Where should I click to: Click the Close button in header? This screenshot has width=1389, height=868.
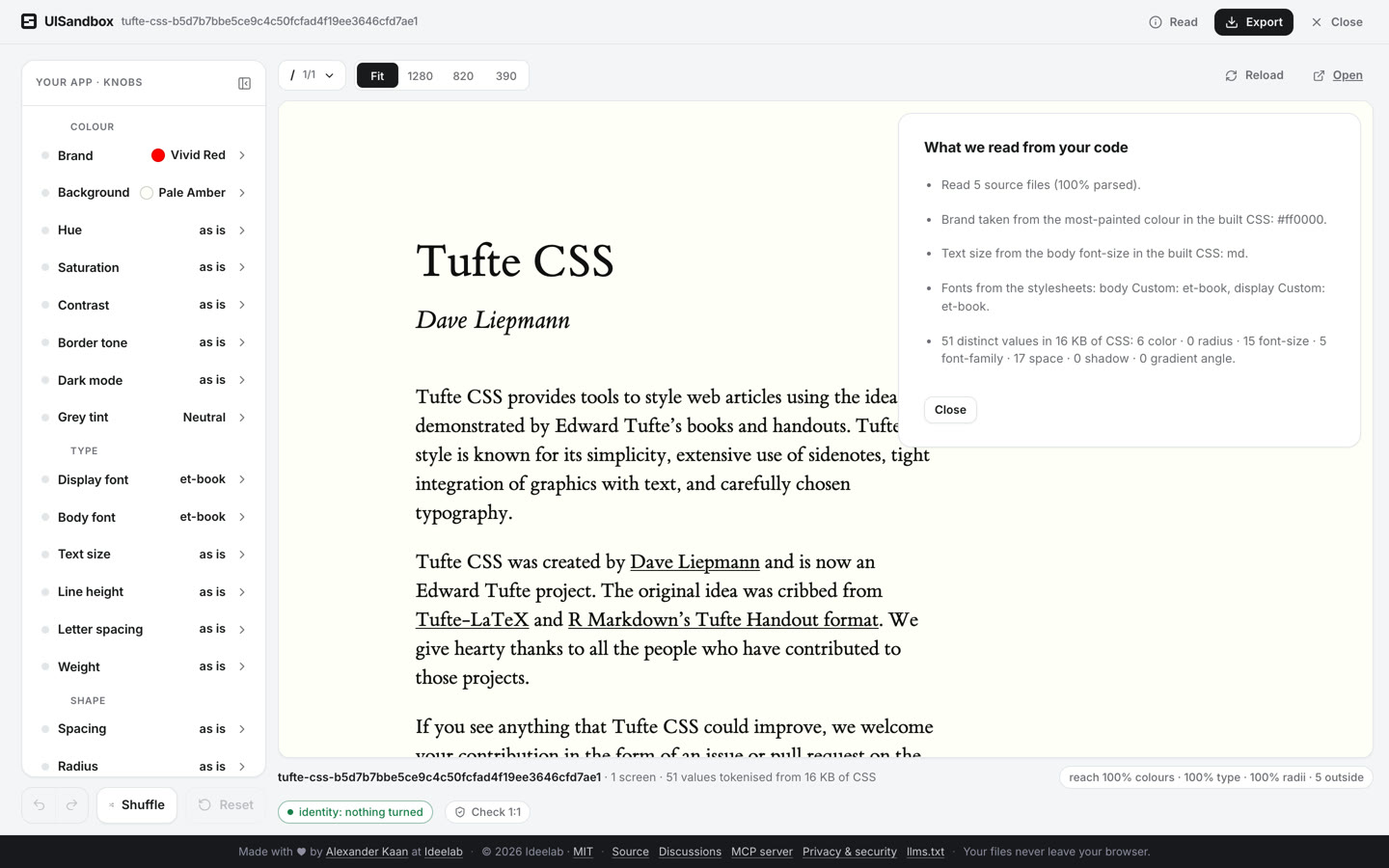coord(1336,22)
